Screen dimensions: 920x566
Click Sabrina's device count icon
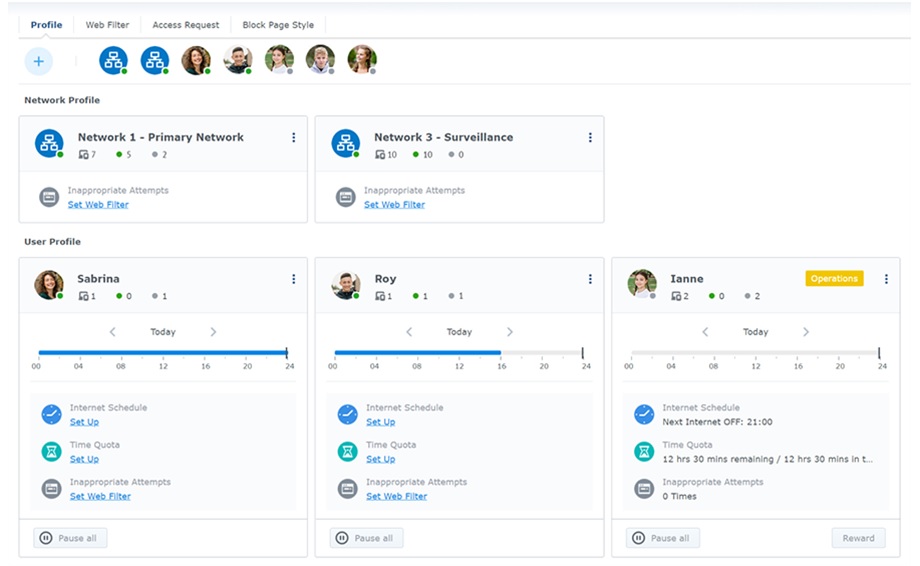(x=84, y=296)
